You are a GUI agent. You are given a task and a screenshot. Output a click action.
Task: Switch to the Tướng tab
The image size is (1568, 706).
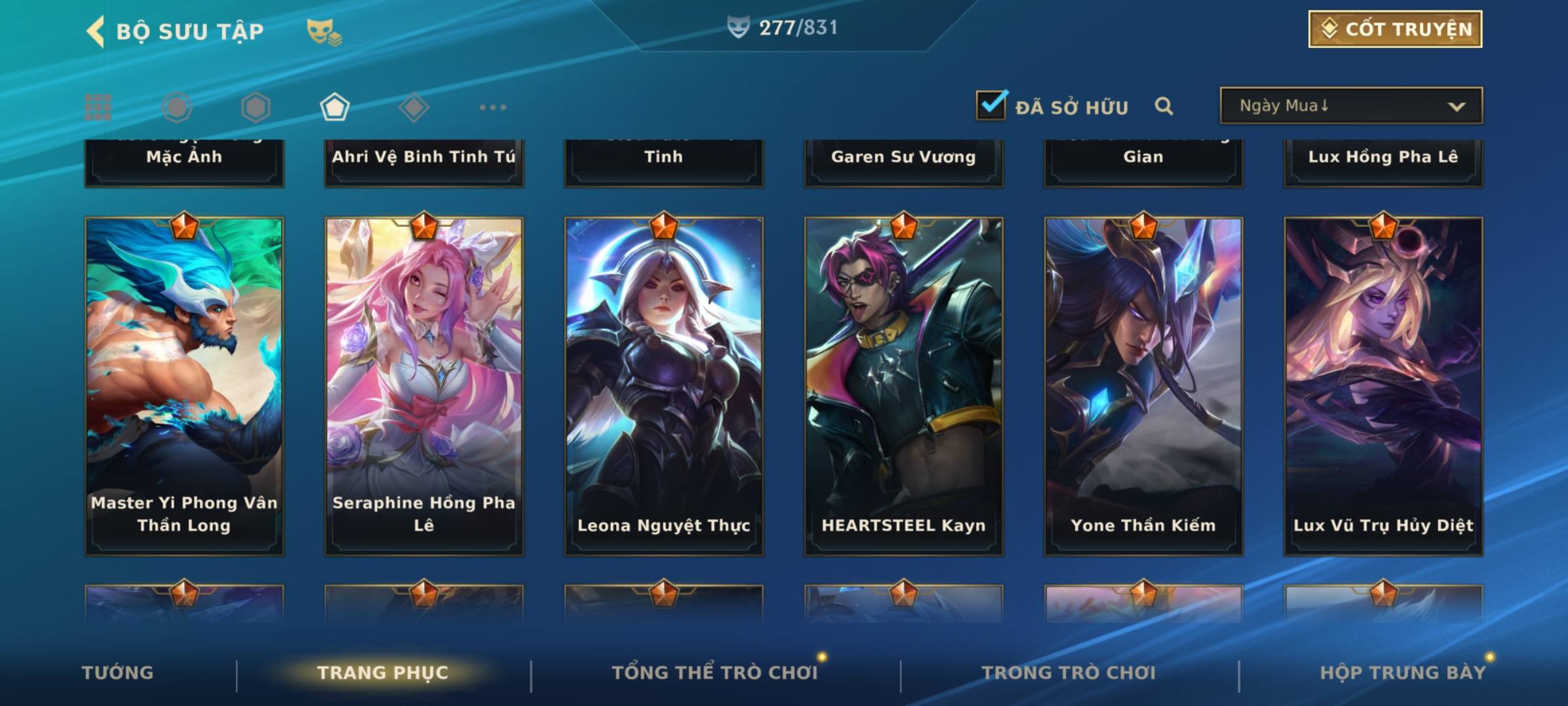[x=118, y=673]
